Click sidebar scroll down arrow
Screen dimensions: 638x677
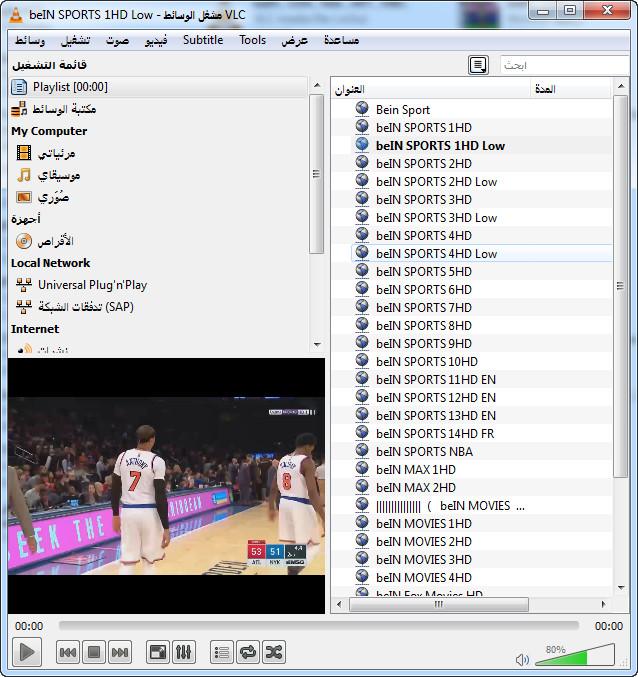tap(317, 345)
